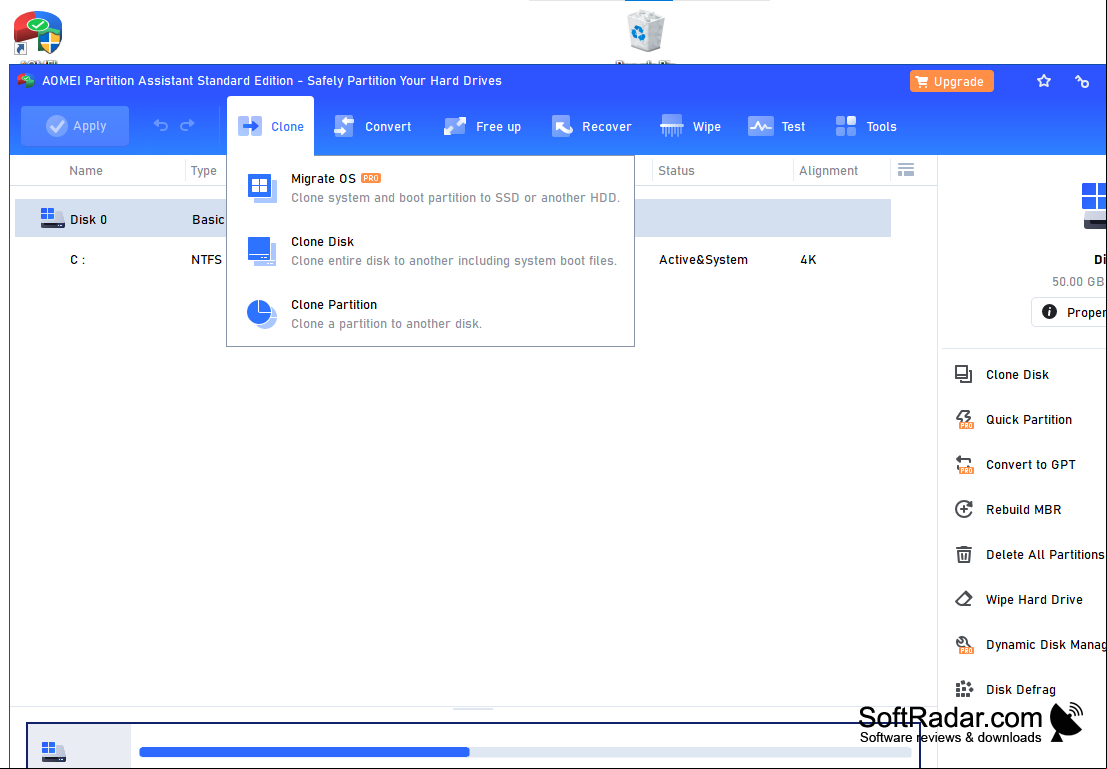
Task: Click Rebuild MBR in the sidebar
Action: [x=1024, y=510]
